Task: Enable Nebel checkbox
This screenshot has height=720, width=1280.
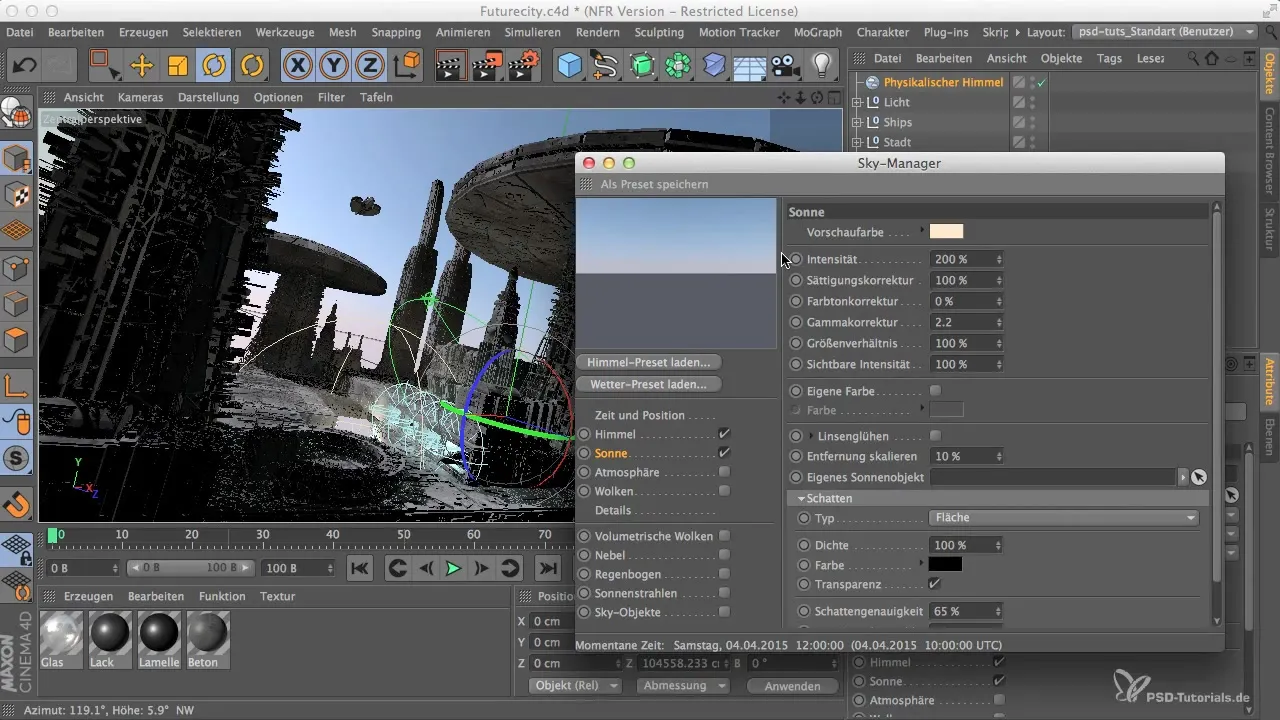Action: coord(724,555)
